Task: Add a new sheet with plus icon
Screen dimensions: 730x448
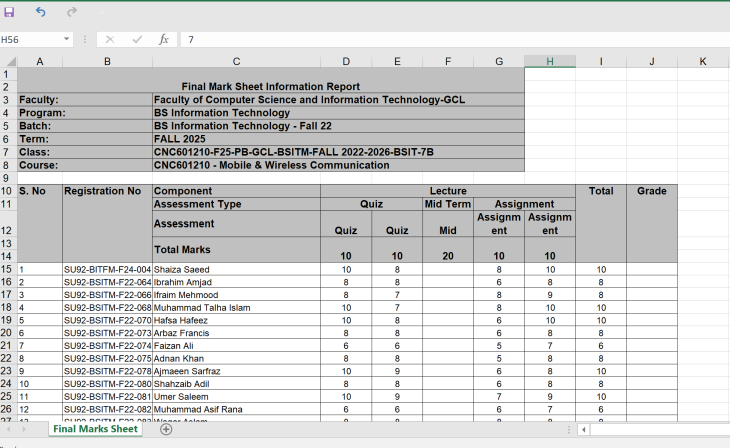Action: (166, 429)
